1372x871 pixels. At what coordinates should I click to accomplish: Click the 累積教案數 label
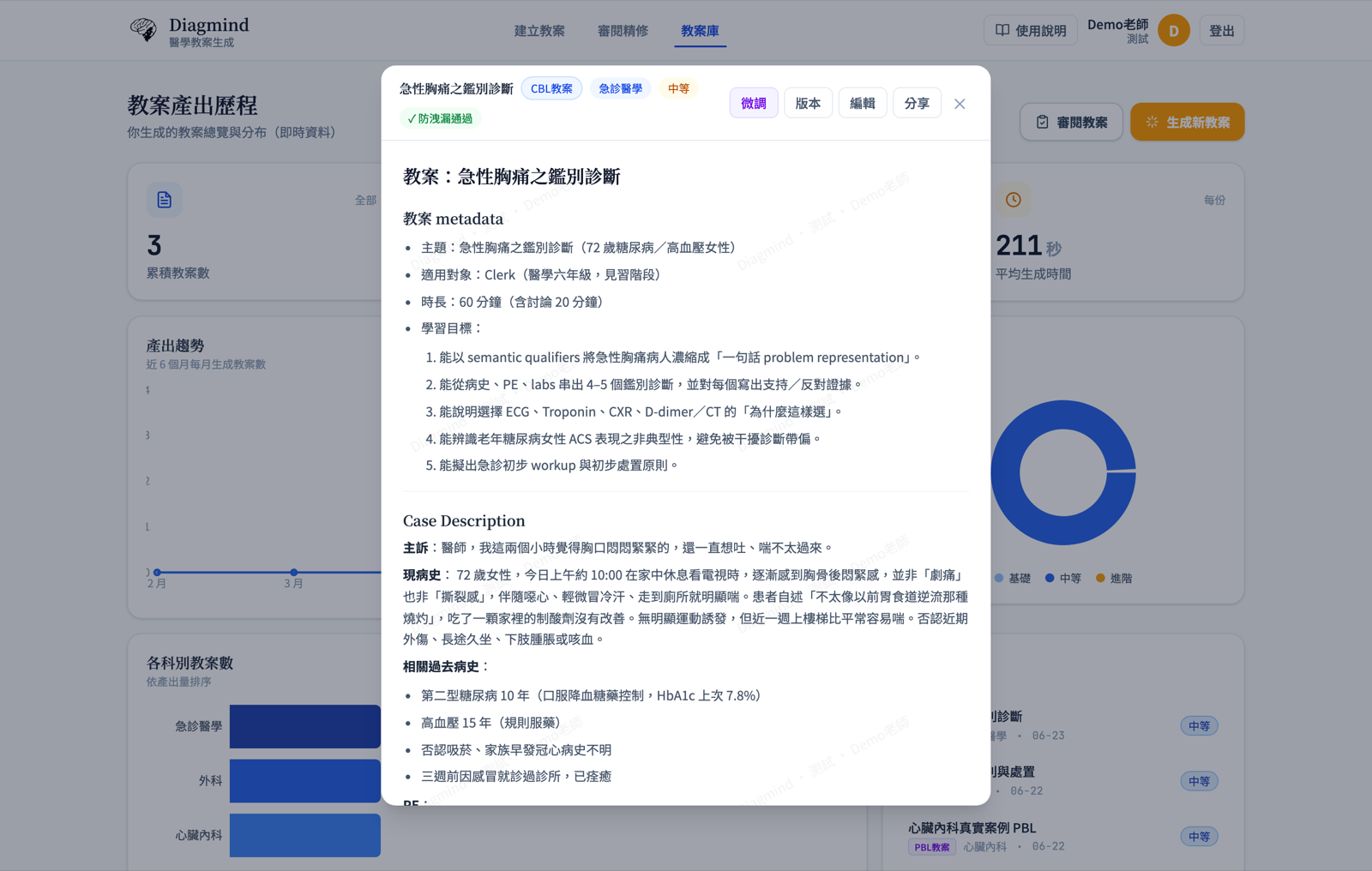[178, 273]
